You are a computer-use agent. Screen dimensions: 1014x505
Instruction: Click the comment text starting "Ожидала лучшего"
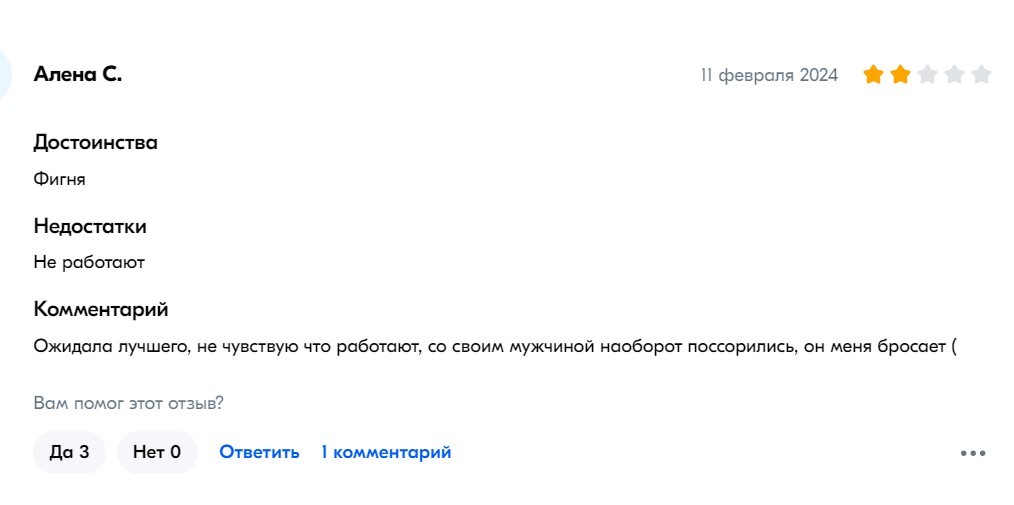point(496,347)
